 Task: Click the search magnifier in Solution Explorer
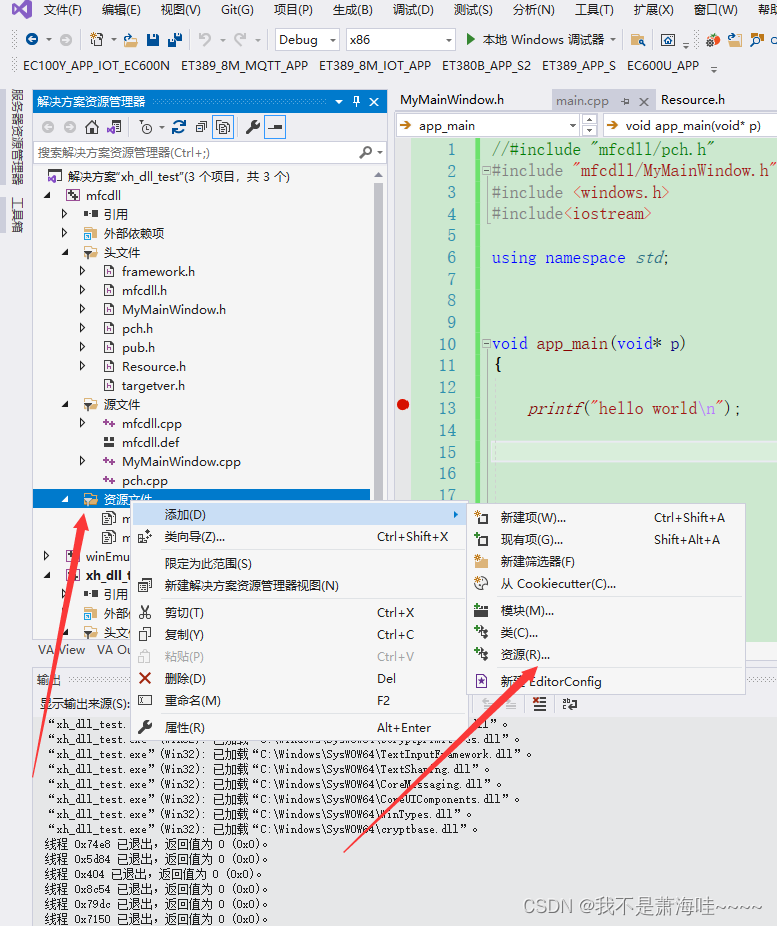365,152
